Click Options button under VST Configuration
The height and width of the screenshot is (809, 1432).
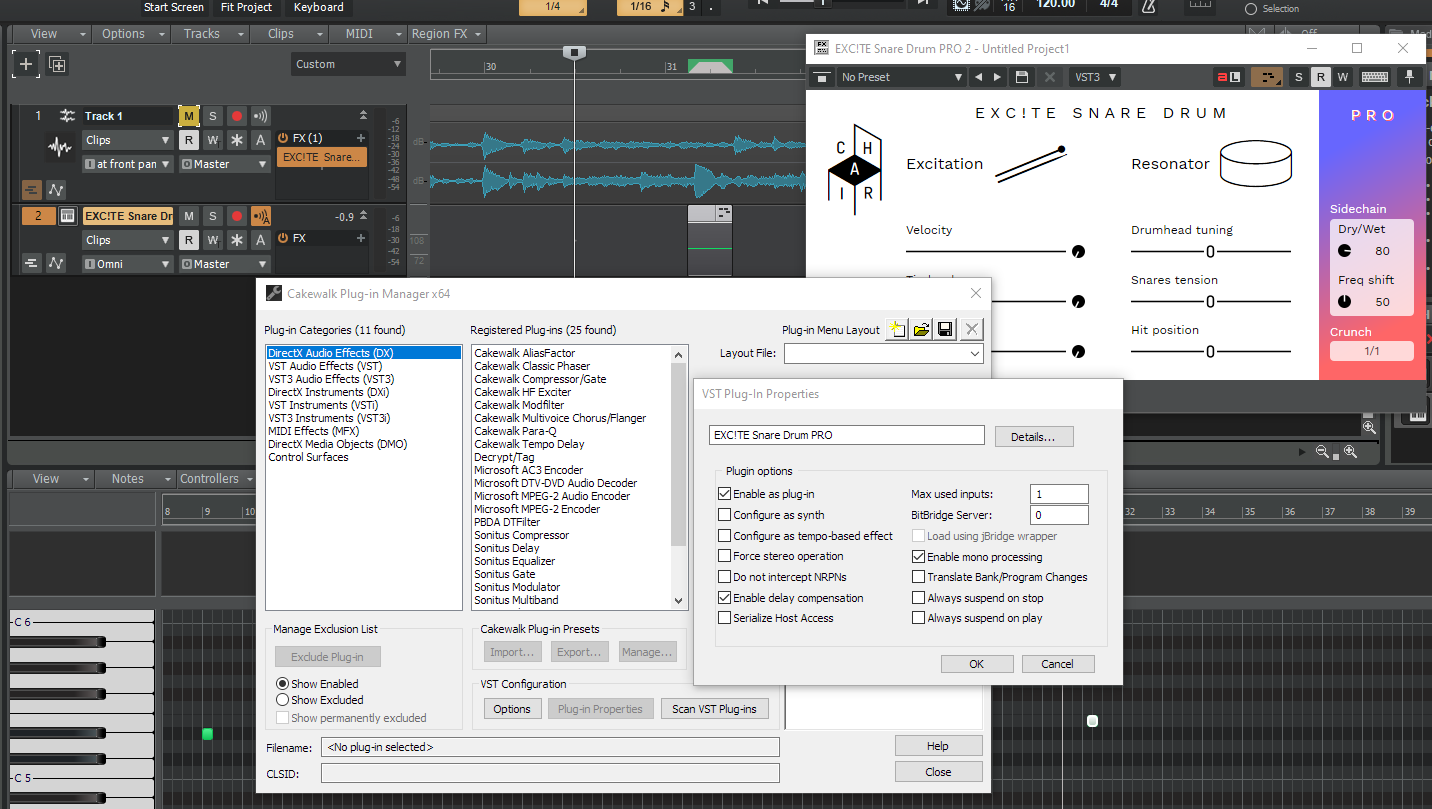(512, 709)
